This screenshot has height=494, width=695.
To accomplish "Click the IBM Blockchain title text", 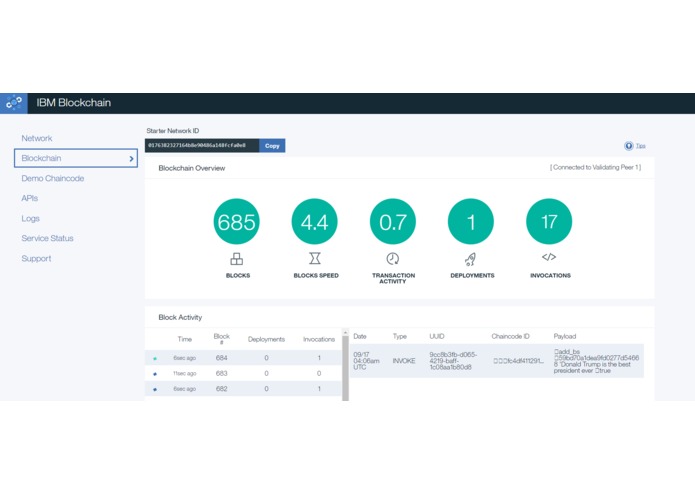I will point(74,103).
